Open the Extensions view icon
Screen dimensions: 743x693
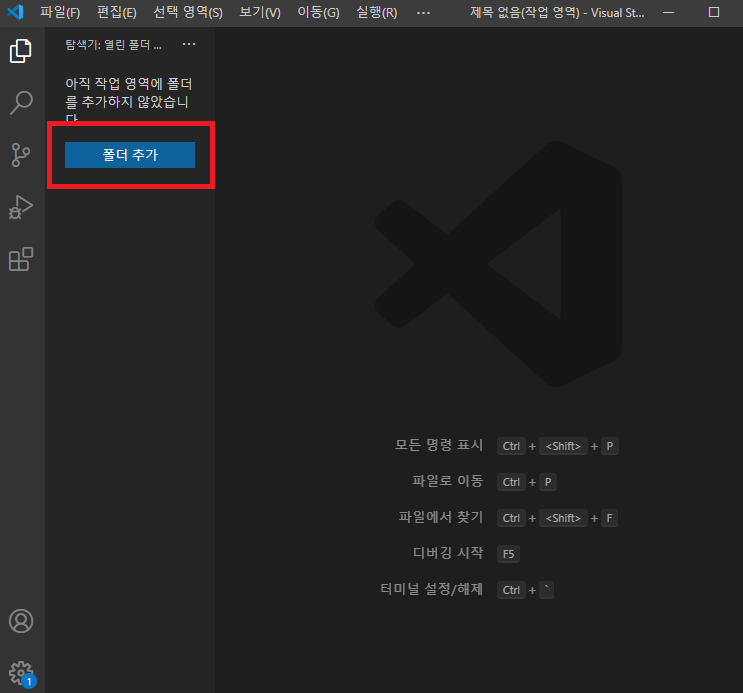click(x=21, y=259)
